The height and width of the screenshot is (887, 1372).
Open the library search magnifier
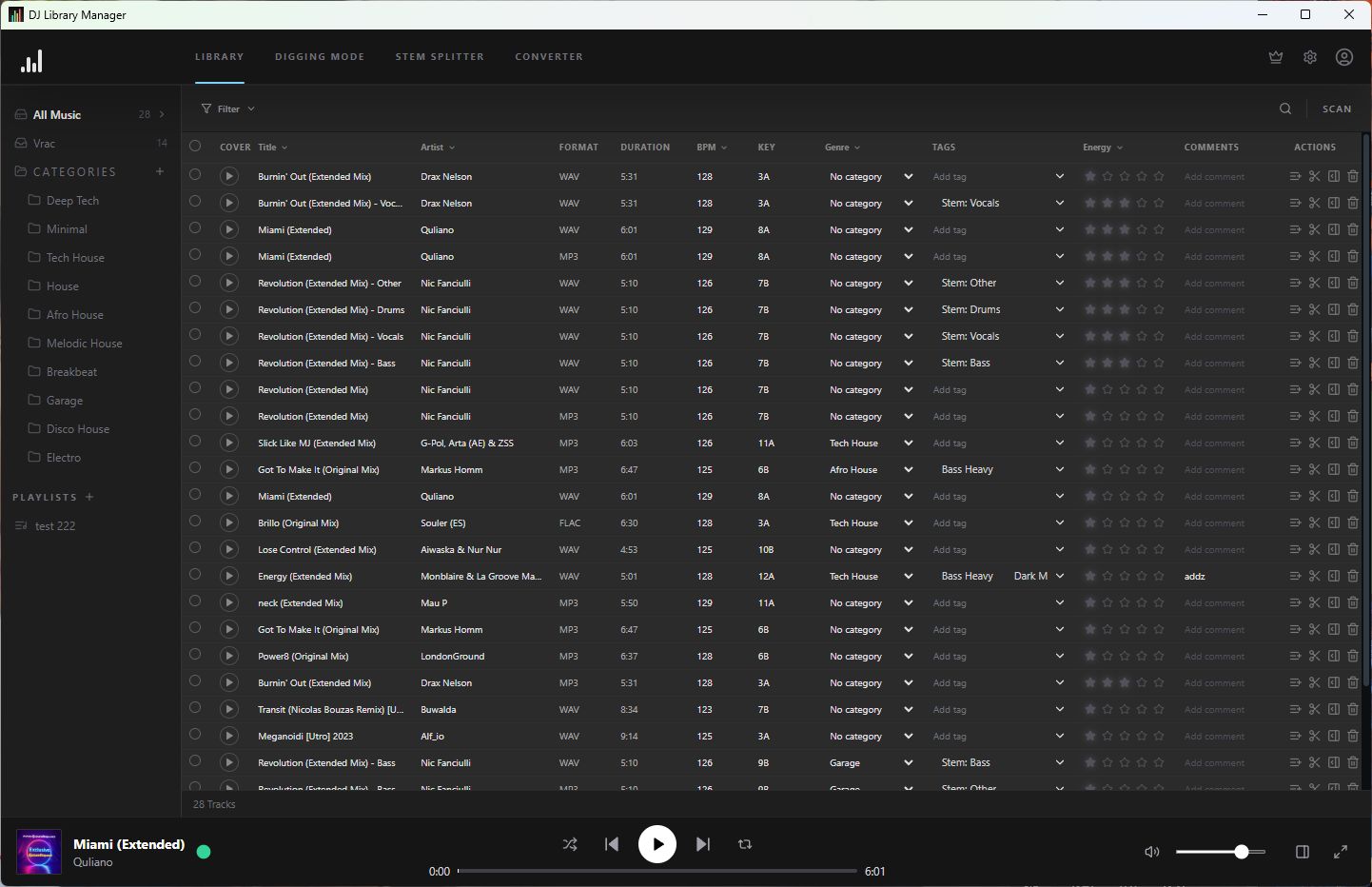coord(1285,108)
